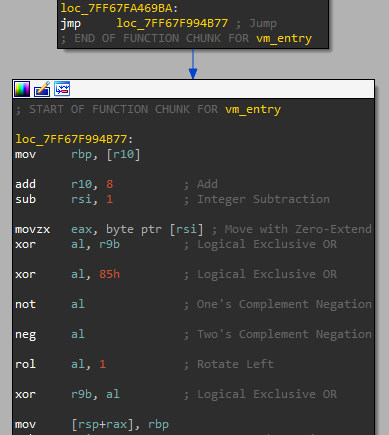Viewport: 389px width, 435px height.
Task: Select the add r10, 8 instruction
Action: [64, 184]
